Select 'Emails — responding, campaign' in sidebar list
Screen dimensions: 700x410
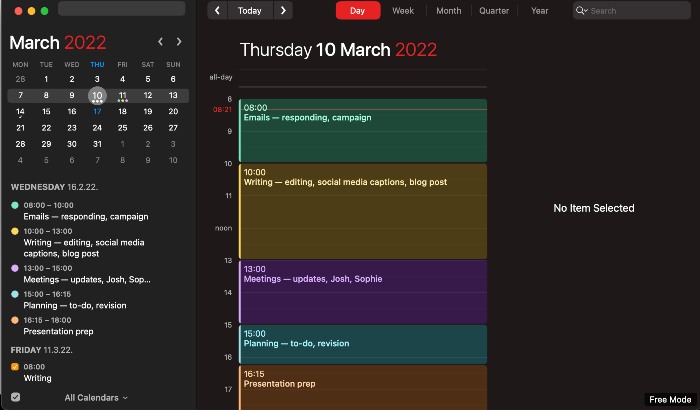click(86, 217)
